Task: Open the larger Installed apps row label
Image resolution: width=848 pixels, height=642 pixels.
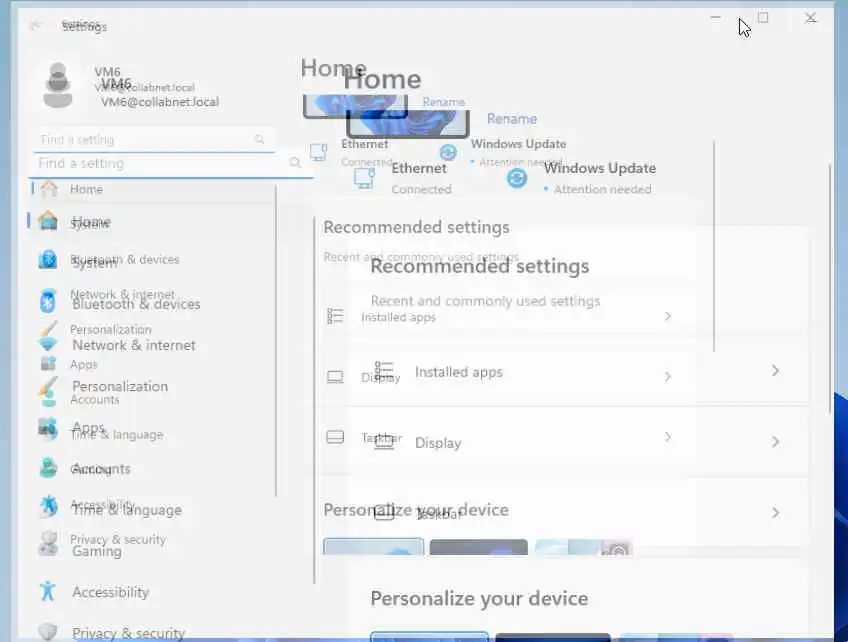Action: (459, 372)
